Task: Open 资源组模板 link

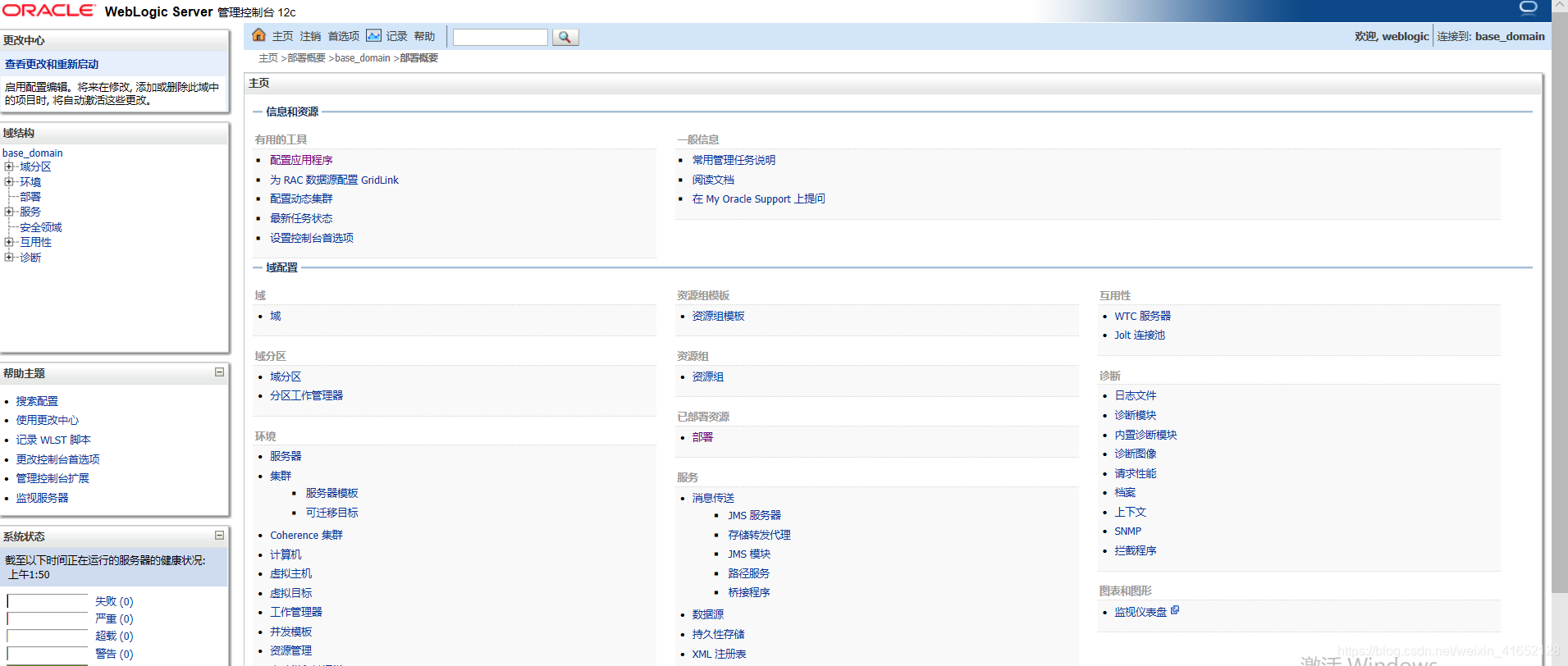Action: (x=718, y=316)
